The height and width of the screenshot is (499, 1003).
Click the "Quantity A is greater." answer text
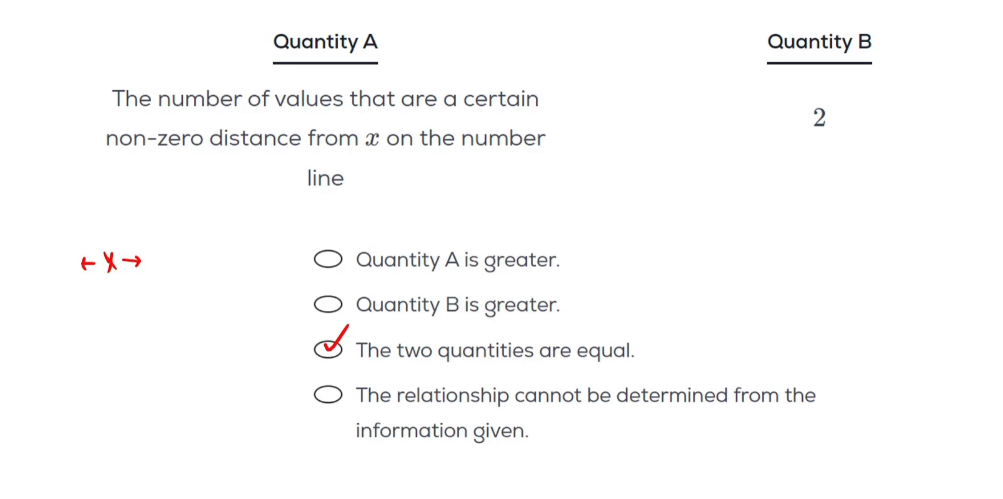(457, 260)
